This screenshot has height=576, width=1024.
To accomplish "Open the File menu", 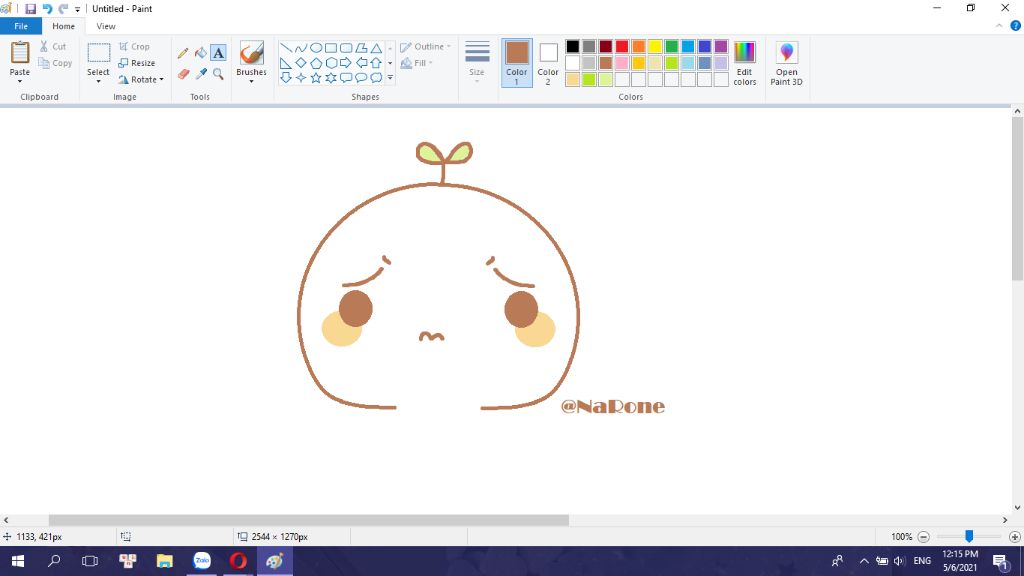I will coord(21,26).
